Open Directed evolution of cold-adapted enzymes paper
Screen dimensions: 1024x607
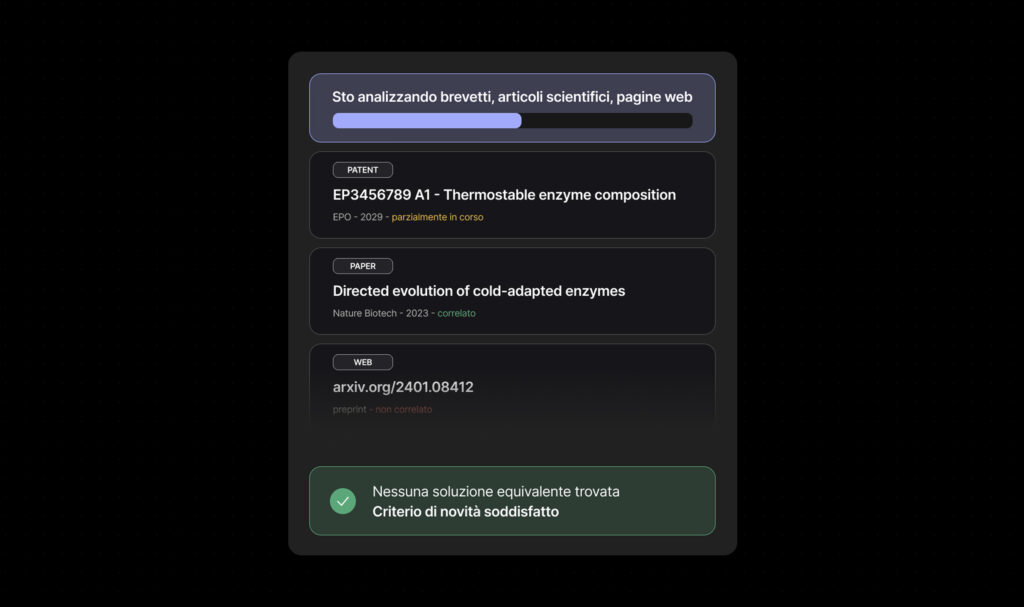click(479, 291)
